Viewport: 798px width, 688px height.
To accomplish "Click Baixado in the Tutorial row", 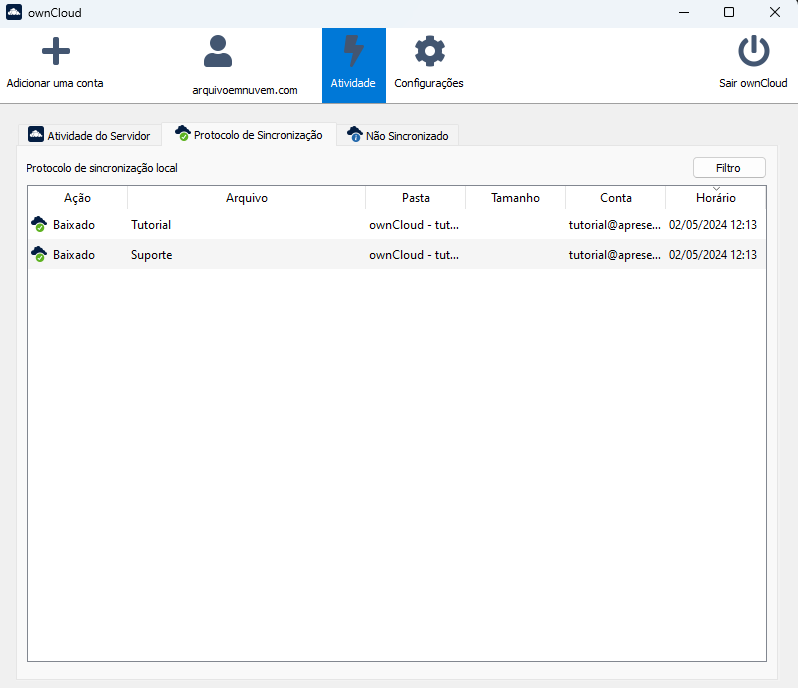I will (74, 225).
